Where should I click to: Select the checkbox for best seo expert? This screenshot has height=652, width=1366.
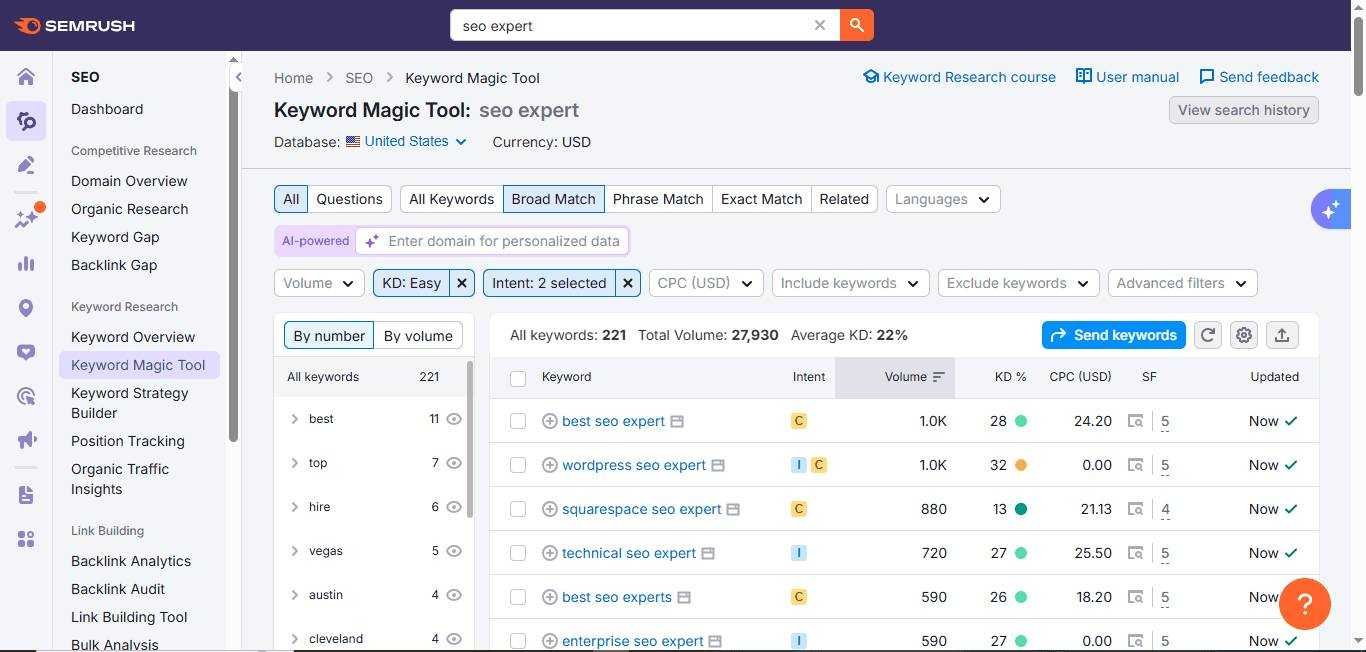pos(518,420)
